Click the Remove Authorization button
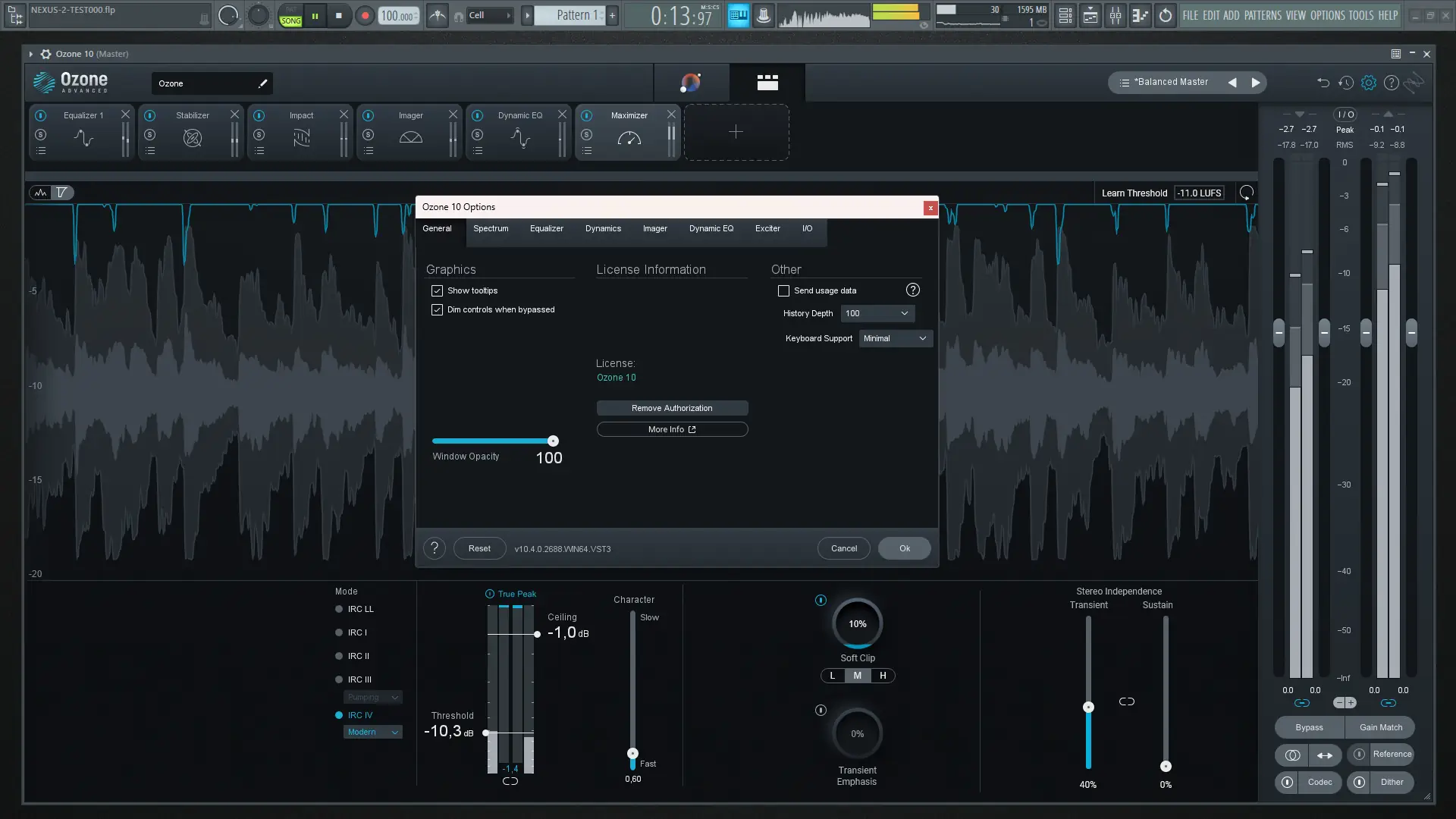This screenshot has height=819, width=1456. (x=671, y=408)
